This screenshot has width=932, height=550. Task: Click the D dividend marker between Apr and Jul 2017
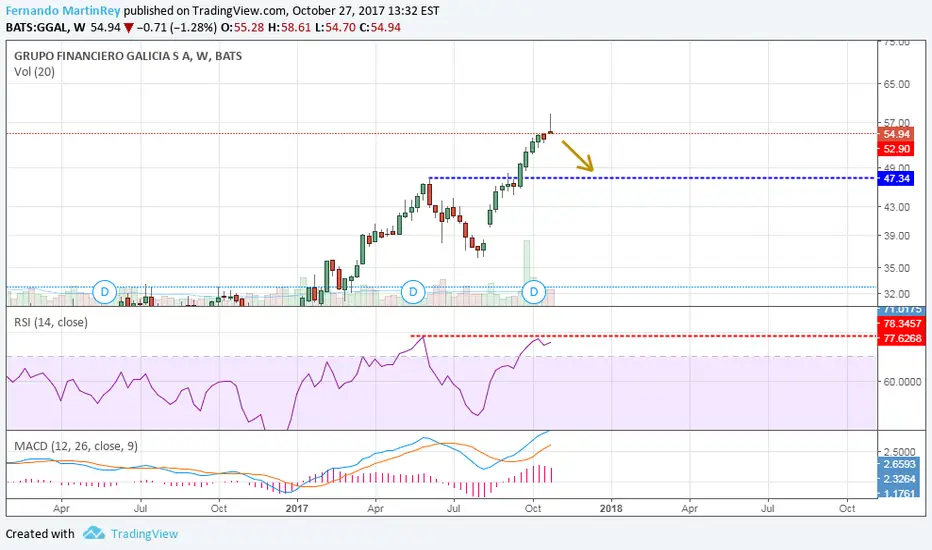pos(413,292)
